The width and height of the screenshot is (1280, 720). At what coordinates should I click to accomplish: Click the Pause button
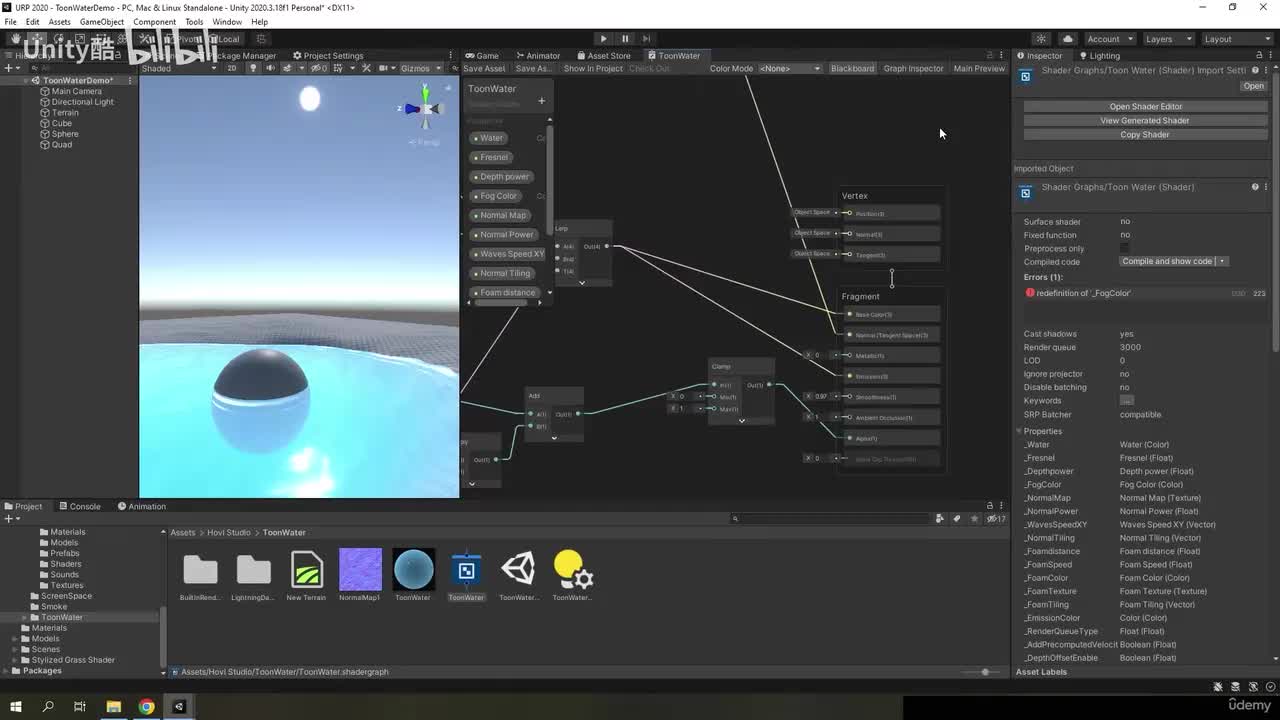(625, 39)
